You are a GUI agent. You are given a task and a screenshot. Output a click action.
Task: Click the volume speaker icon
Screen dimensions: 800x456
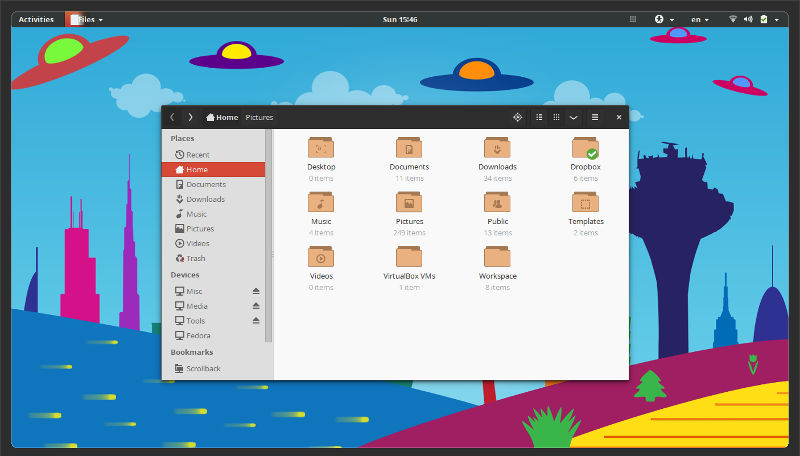[748, 19]
